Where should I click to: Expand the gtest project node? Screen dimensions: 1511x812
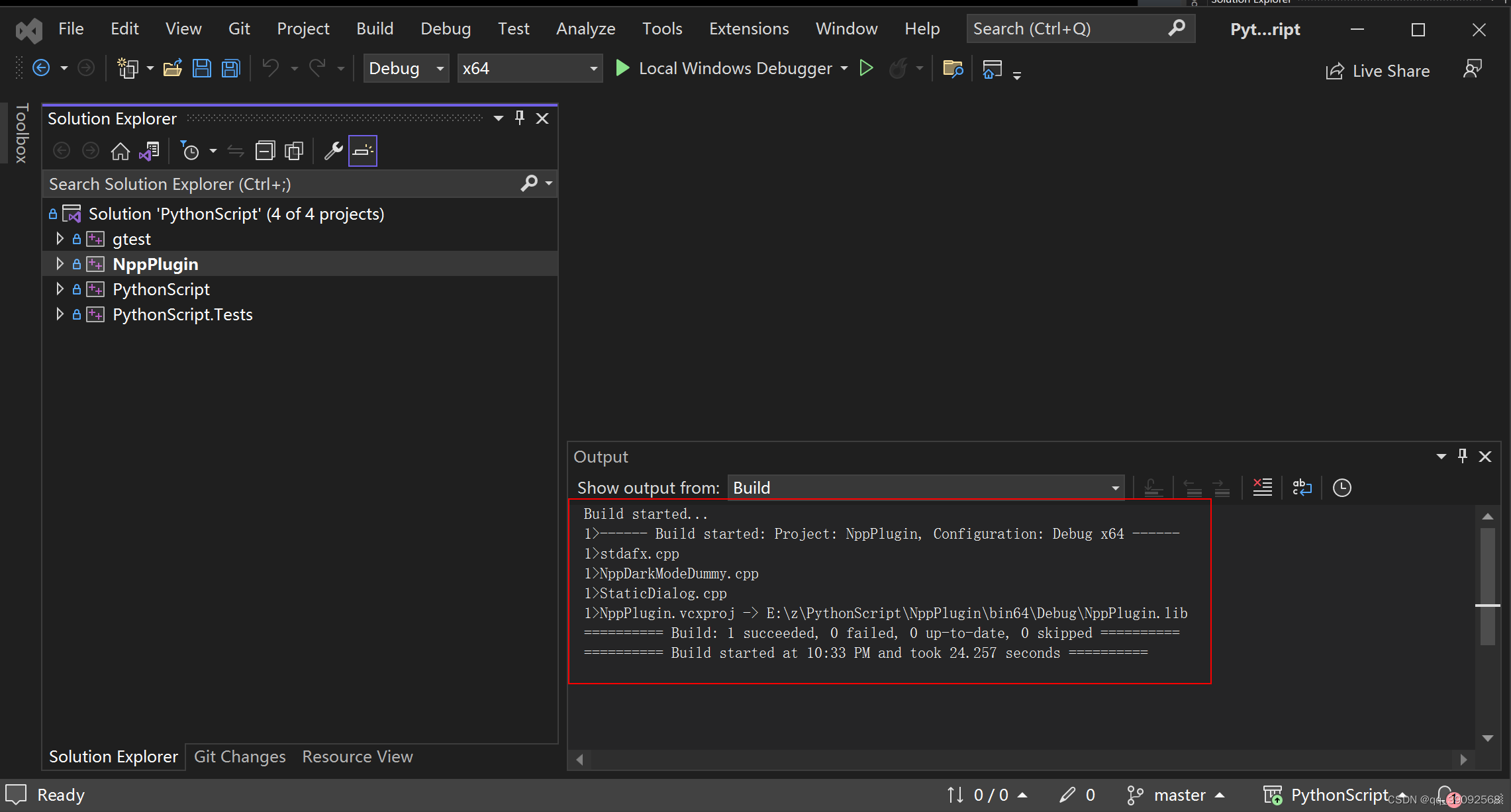(60, 239)
